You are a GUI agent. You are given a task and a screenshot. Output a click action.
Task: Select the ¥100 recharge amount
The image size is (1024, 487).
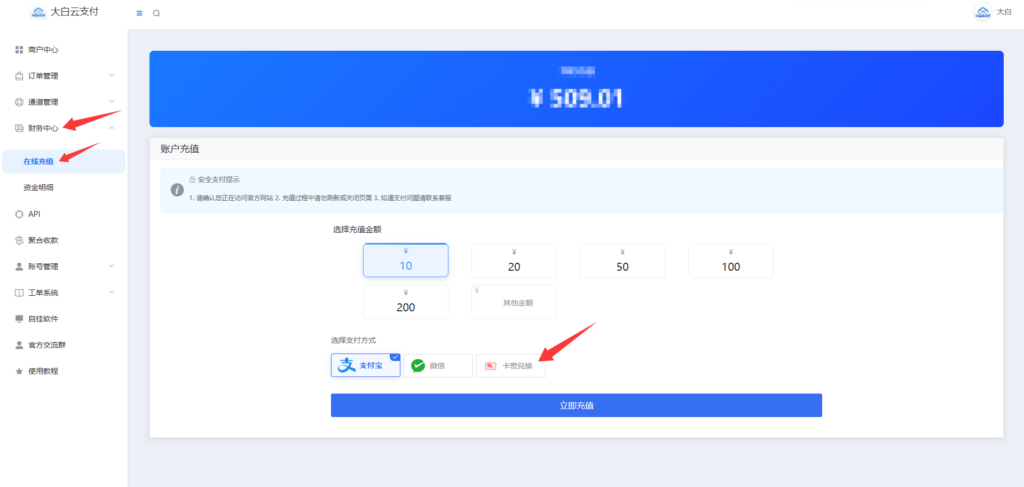pyautogui.click(x=731, y=261)
